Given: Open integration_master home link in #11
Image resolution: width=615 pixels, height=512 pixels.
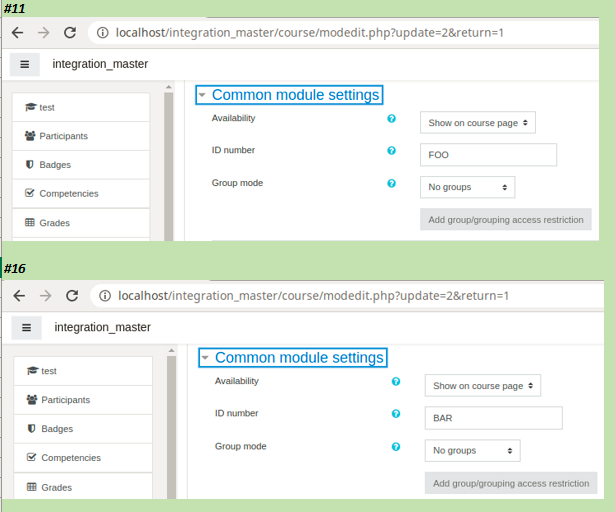Looking at the screenshot, I should (100, 64).
